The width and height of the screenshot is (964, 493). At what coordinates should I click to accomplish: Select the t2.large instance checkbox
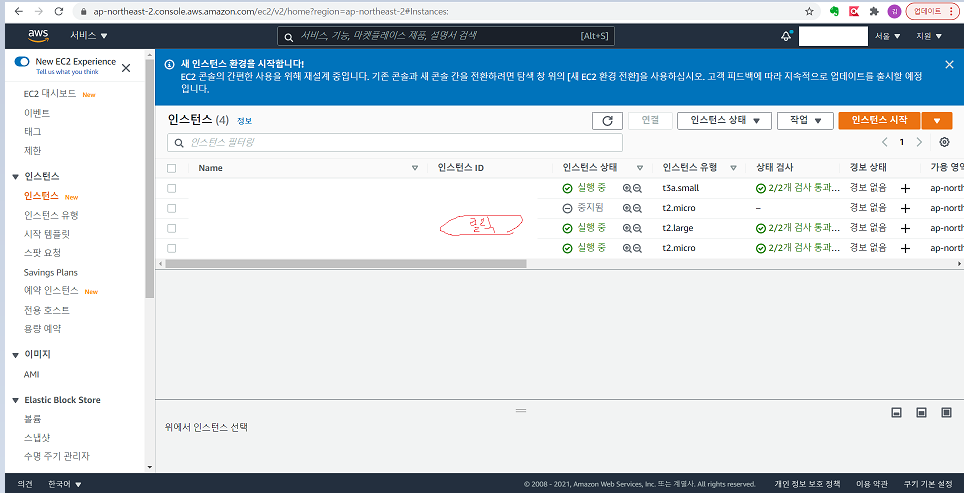pyautogui.click(x=172, y=228)
